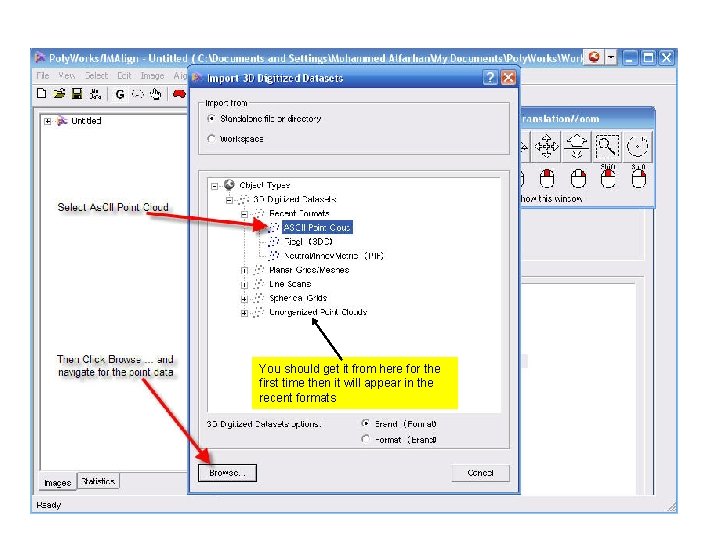
Task: Select the Riegl (3DD) format item
Action: [308, 242]
